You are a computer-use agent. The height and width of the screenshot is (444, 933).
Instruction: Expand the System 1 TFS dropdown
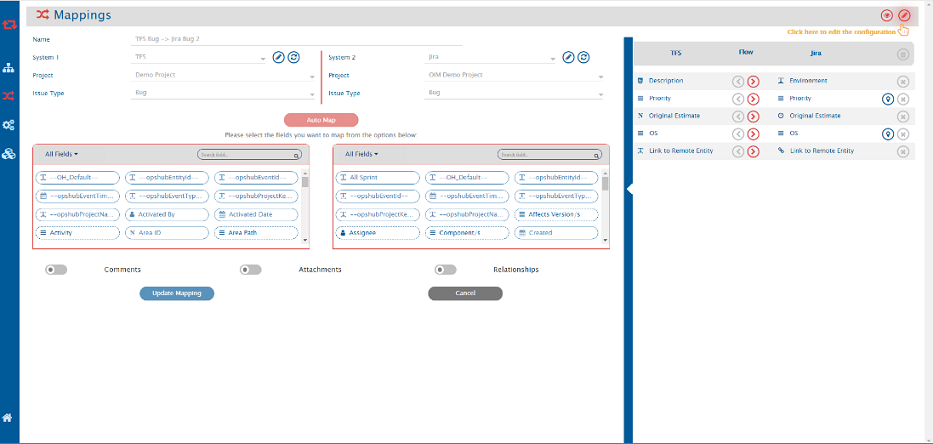[x=200, y=58]
